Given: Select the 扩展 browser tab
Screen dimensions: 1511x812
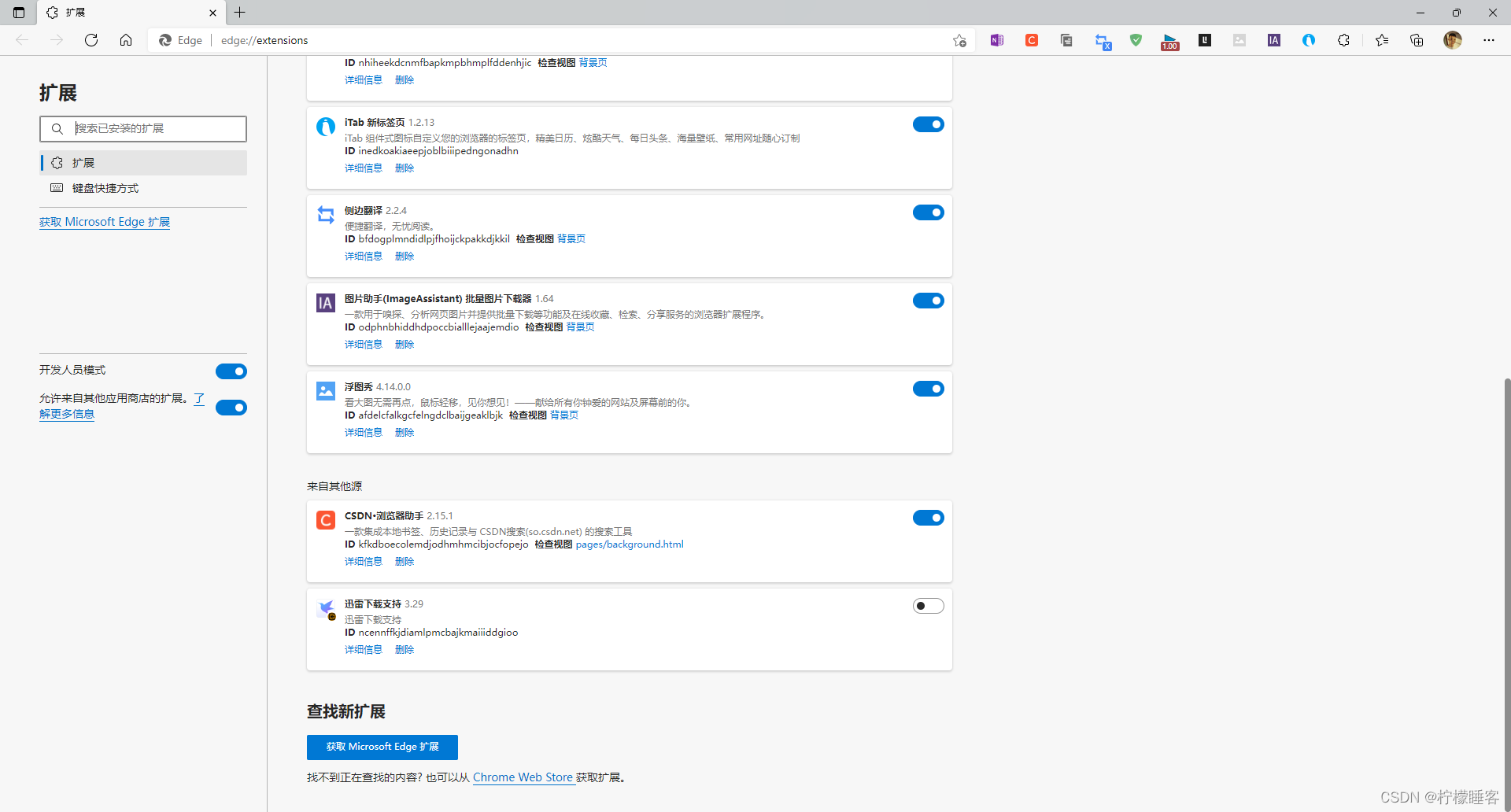Looking at the screenshot, I should (132, 13).
